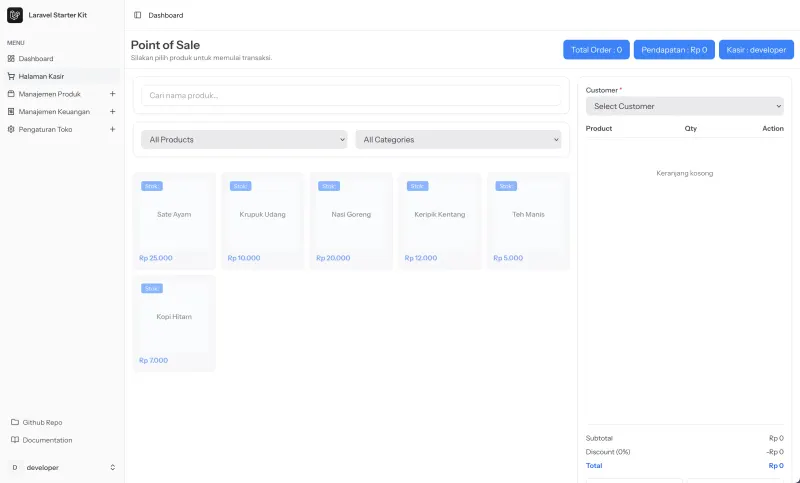Click the Rp 20.000 price

(333, 258)
